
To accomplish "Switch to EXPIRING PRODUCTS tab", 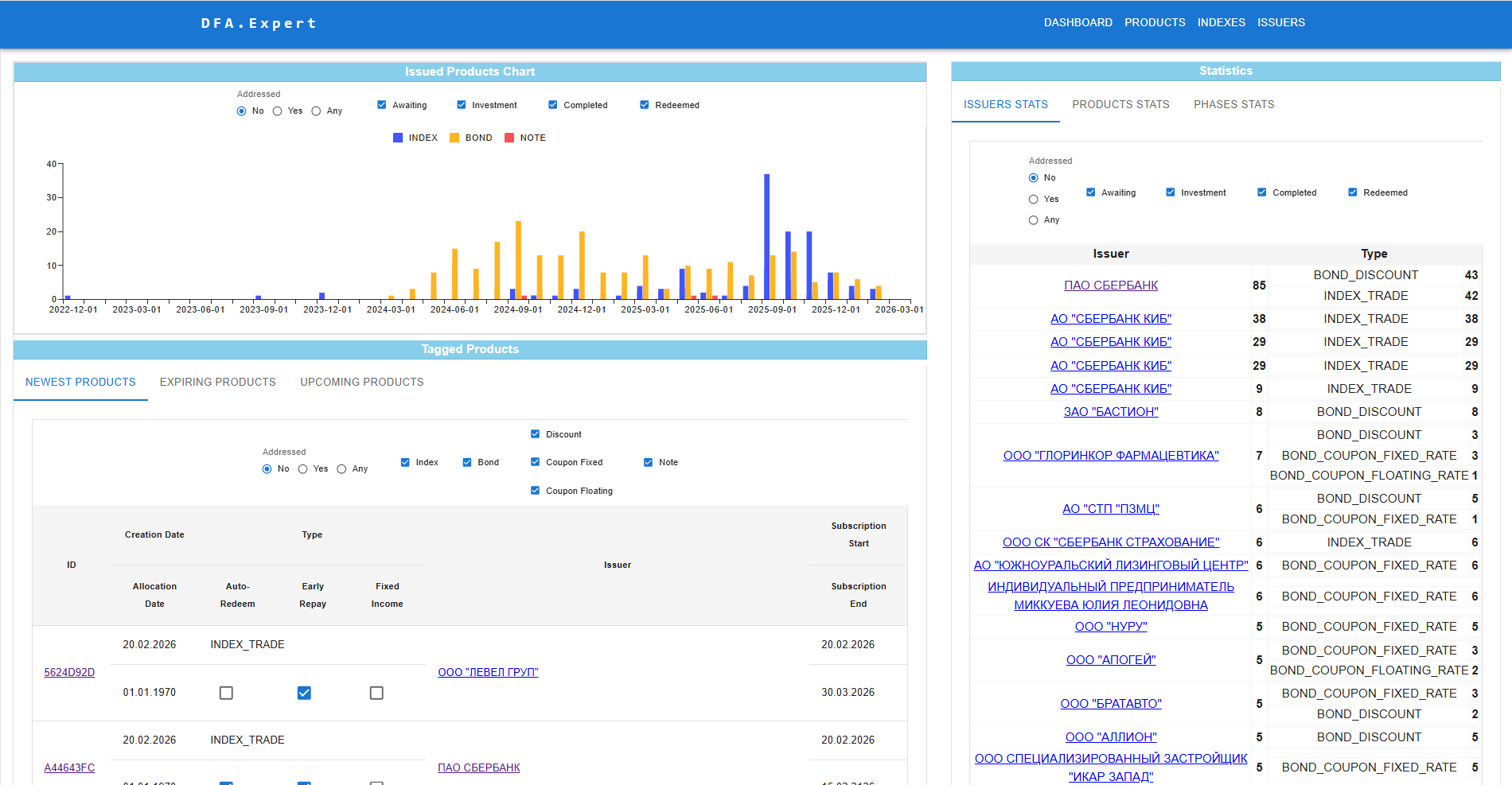I will pos(218,382).
